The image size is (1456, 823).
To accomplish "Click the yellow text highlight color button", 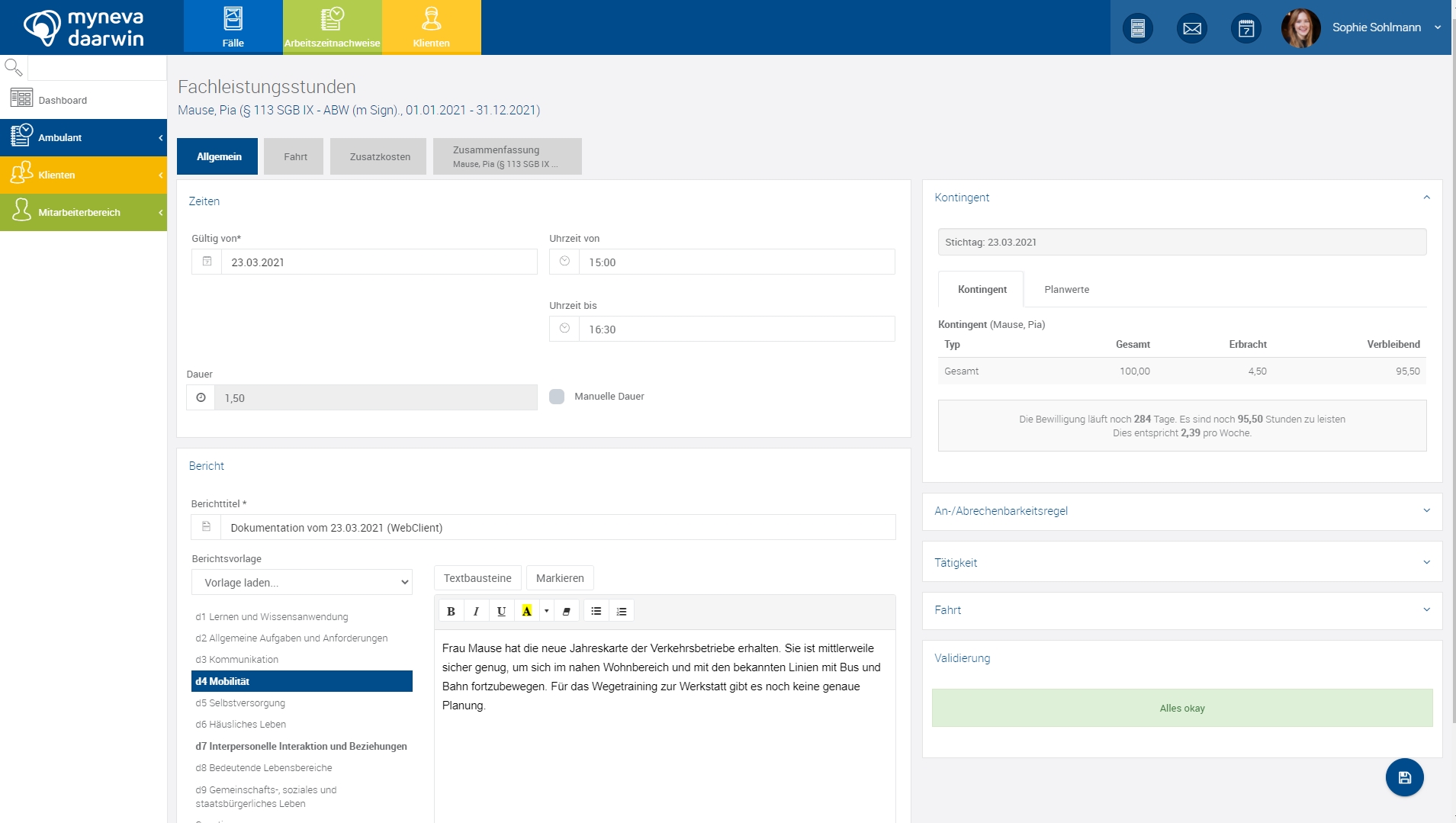I will tap(526, 611).
